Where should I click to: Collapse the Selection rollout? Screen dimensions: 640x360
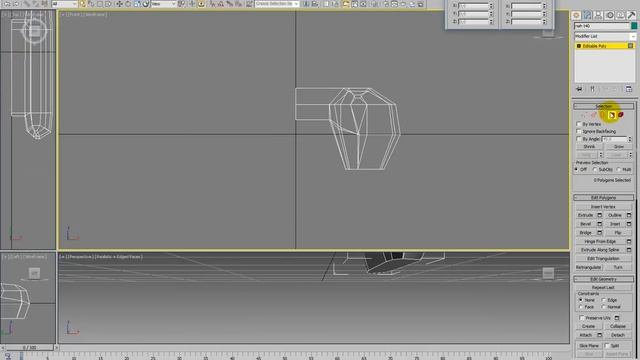(604, 106)
